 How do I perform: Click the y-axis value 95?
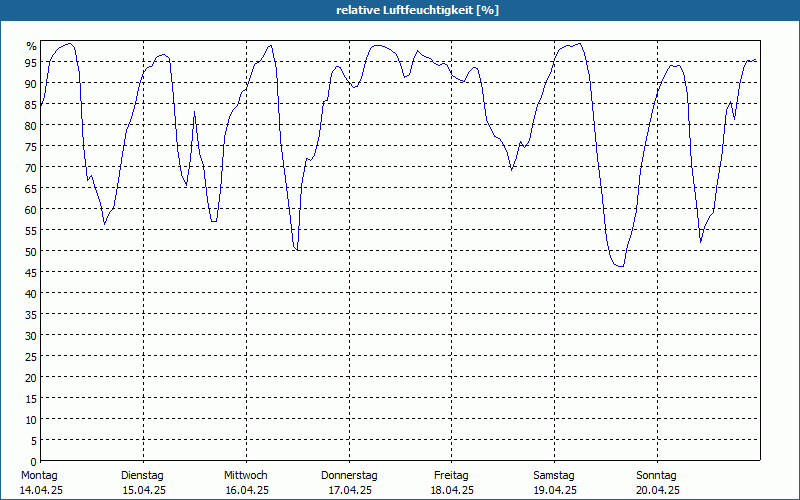31,63
